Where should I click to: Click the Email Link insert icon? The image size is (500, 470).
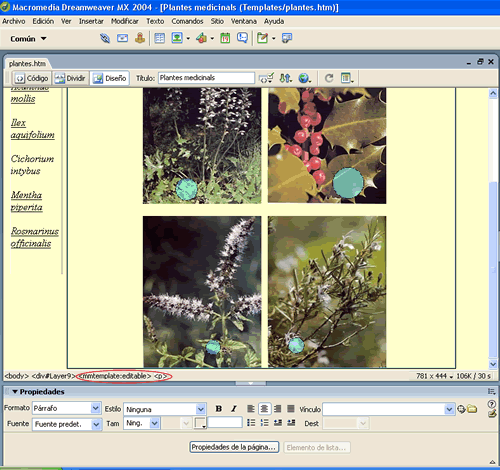[122, 38]
